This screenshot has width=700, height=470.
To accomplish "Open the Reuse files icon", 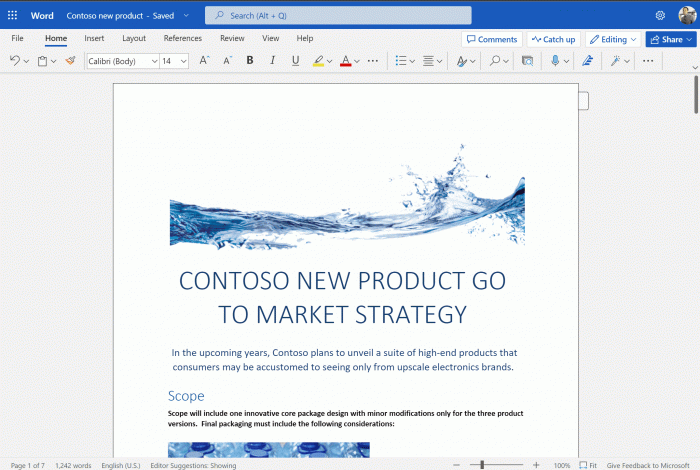I will [x=527, y=61].
